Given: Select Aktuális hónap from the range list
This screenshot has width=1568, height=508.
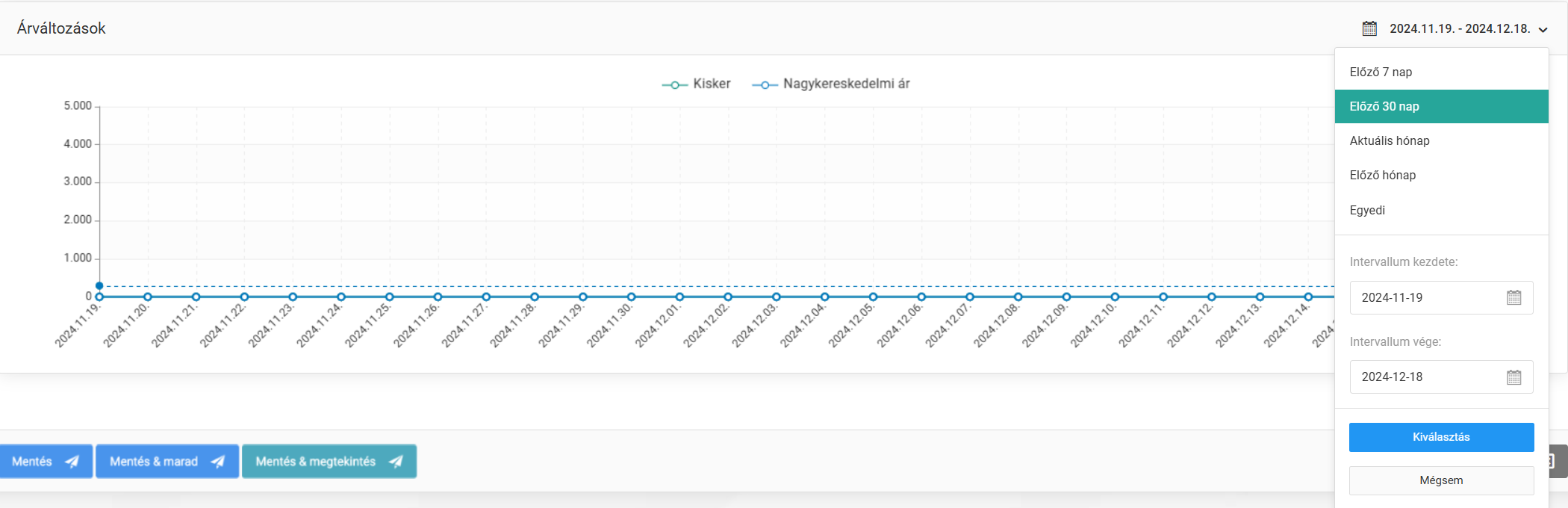Looking at the screenshot, I should [1389, 140].
